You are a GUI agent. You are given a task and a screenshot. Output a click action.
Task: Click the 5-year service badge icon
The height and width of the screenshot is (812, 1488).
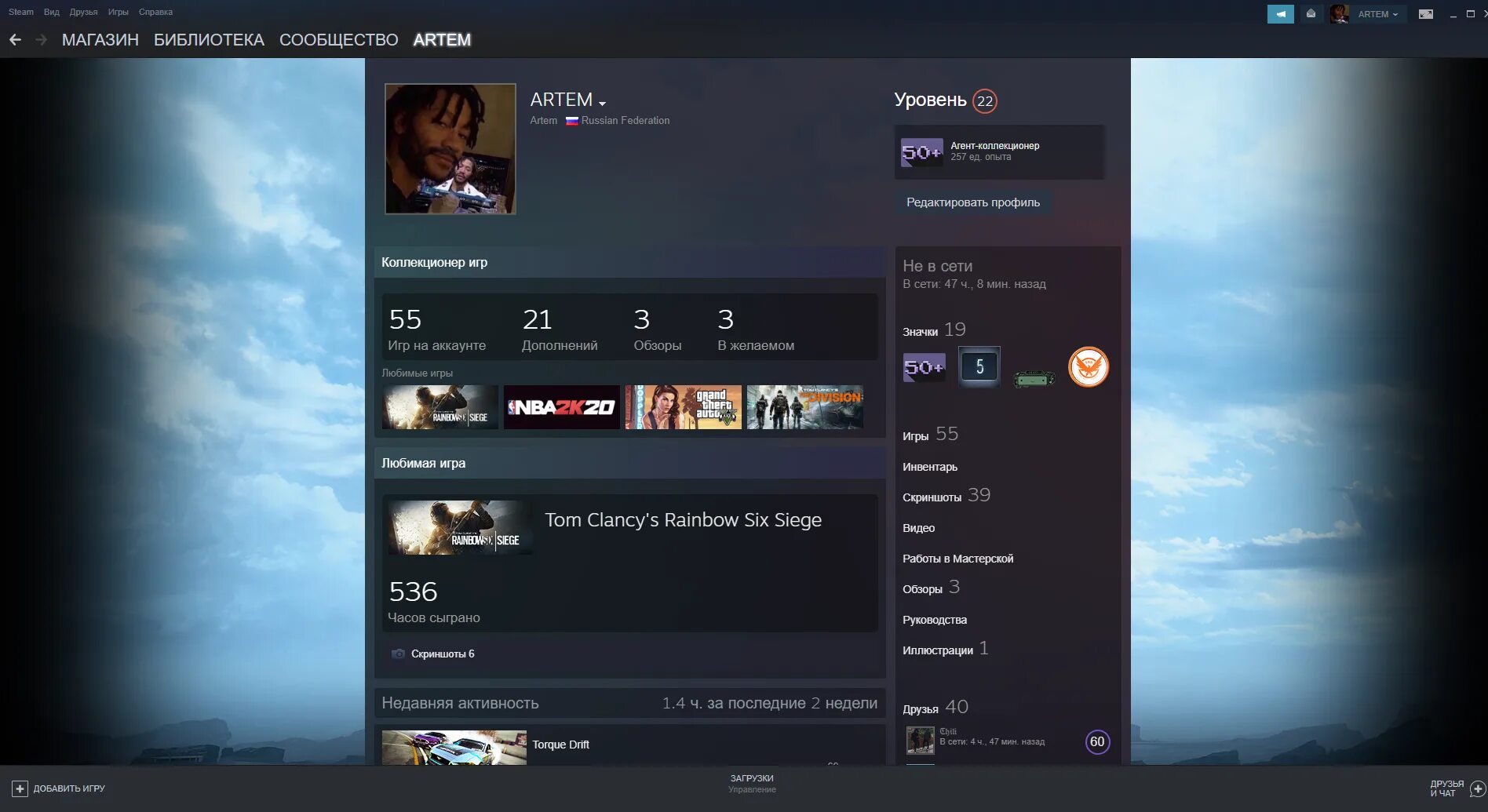979,366
